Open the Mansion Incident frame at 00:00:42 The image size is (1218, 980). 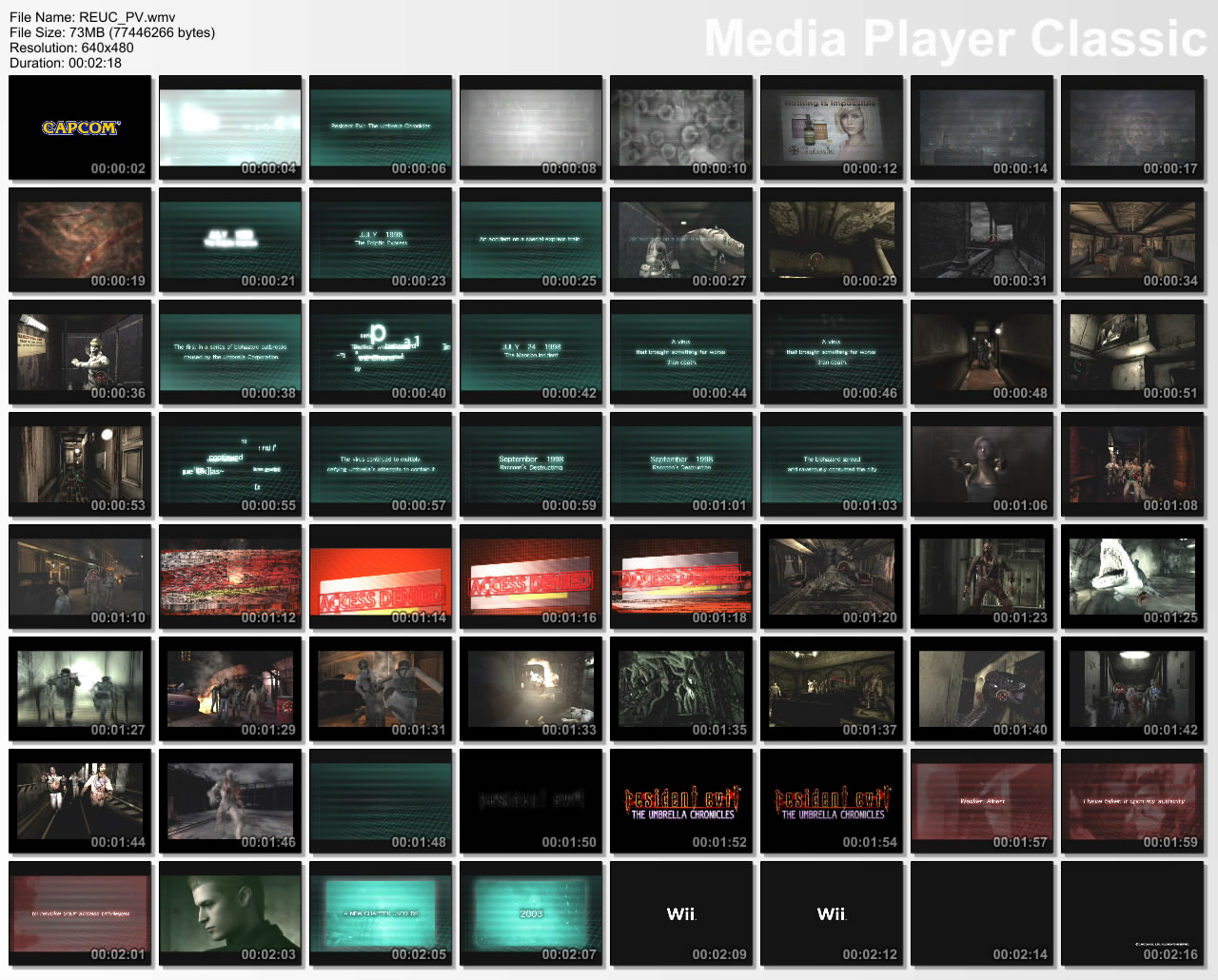(531, 352)
